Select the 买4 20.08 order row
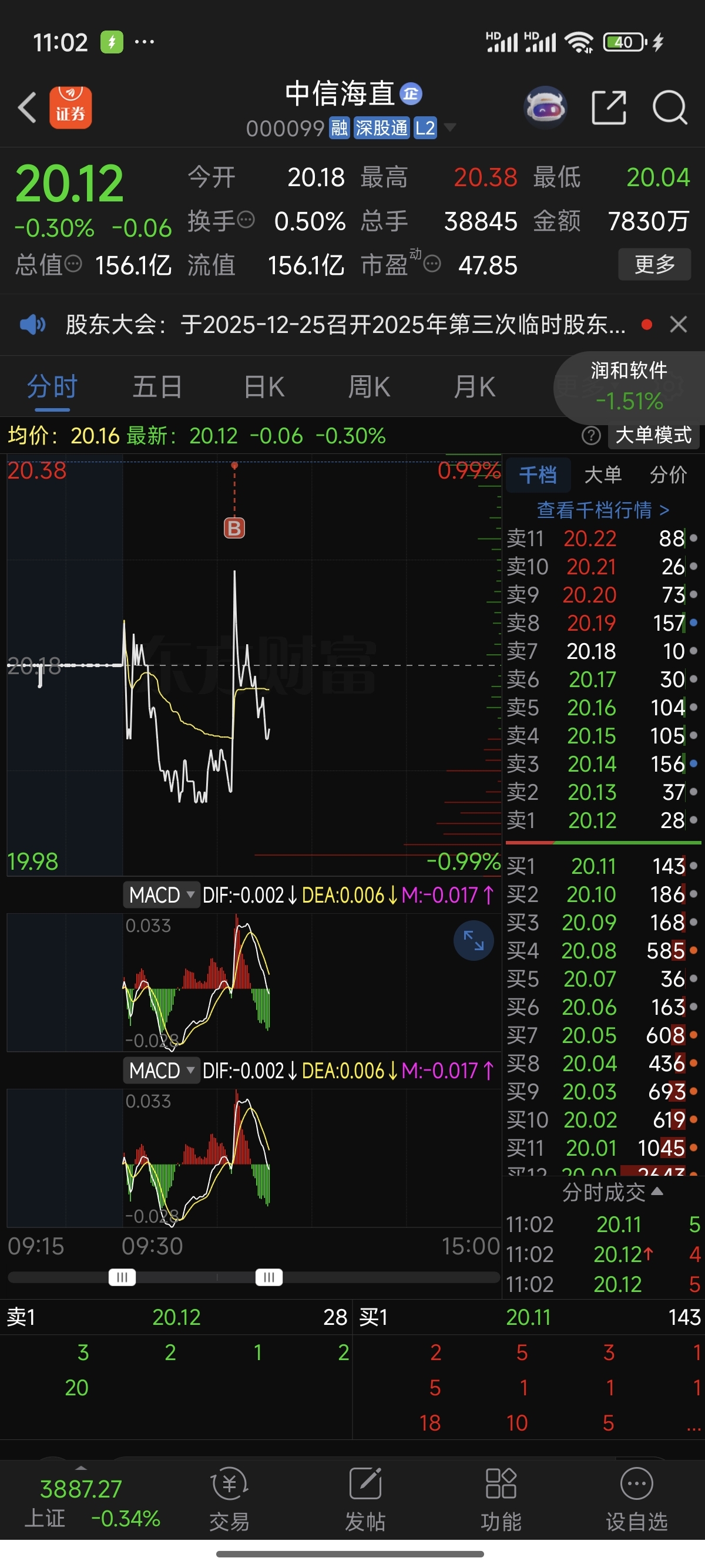Screen dimensions: 705x1568 [603, 950]
